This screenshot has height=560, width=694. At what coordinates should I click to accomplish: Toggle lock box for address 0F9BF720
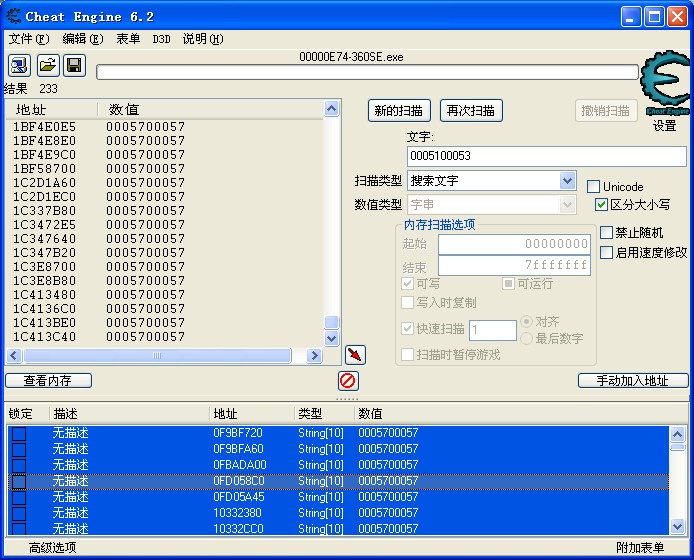(x=19, y=433)
